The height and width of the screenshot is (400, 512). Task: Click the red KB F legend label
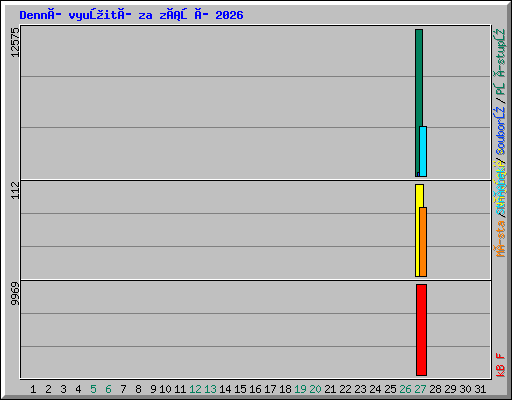[x=500, y=365]
